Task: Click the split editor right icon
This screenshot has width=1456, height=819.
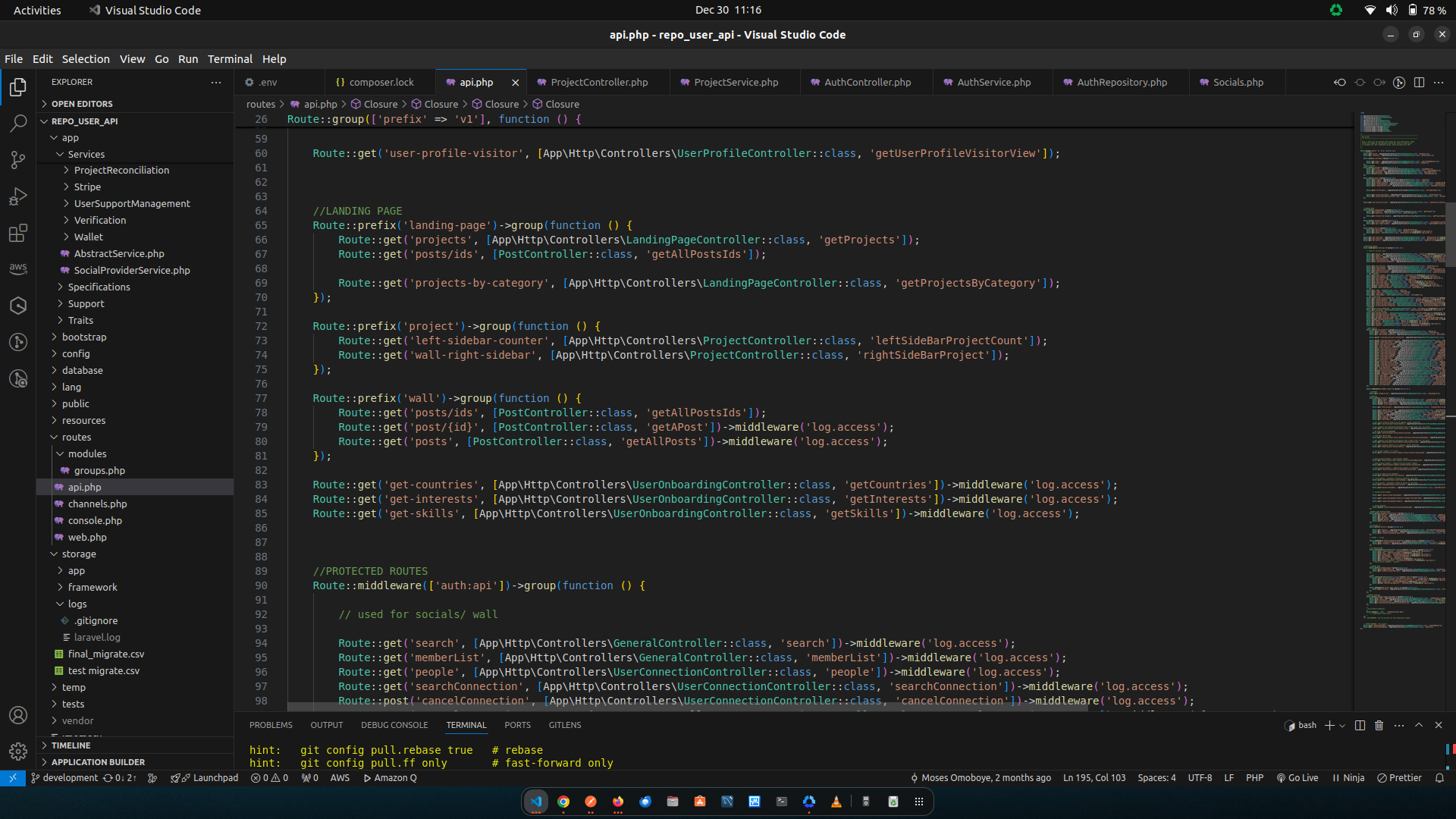Action: (x=1419, y=82)
